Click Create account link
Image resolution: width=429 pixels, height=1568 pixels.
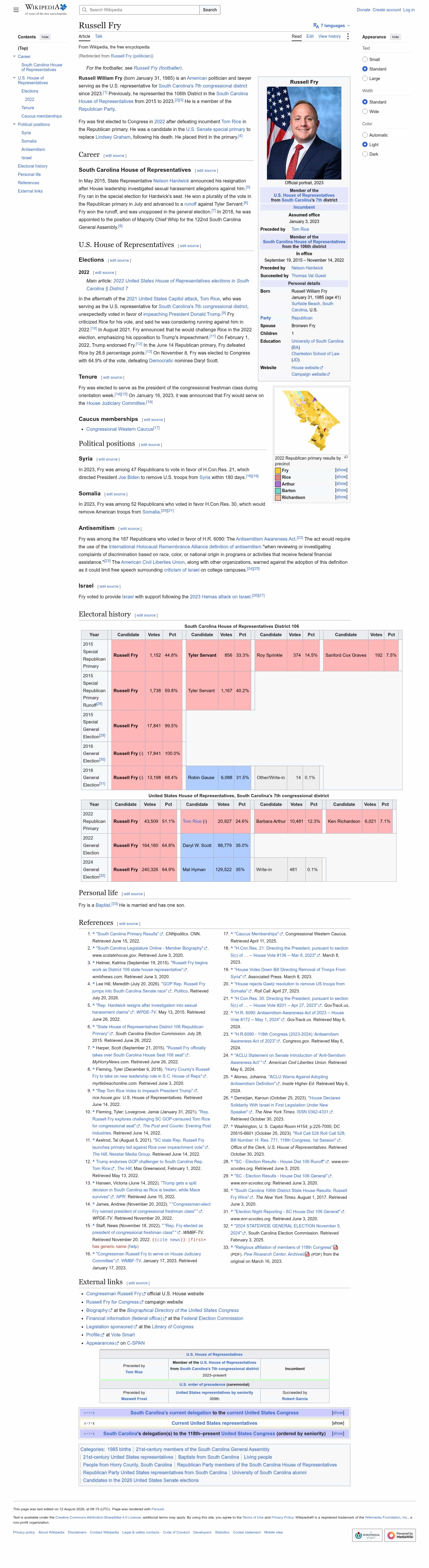(x=386, y=10)
